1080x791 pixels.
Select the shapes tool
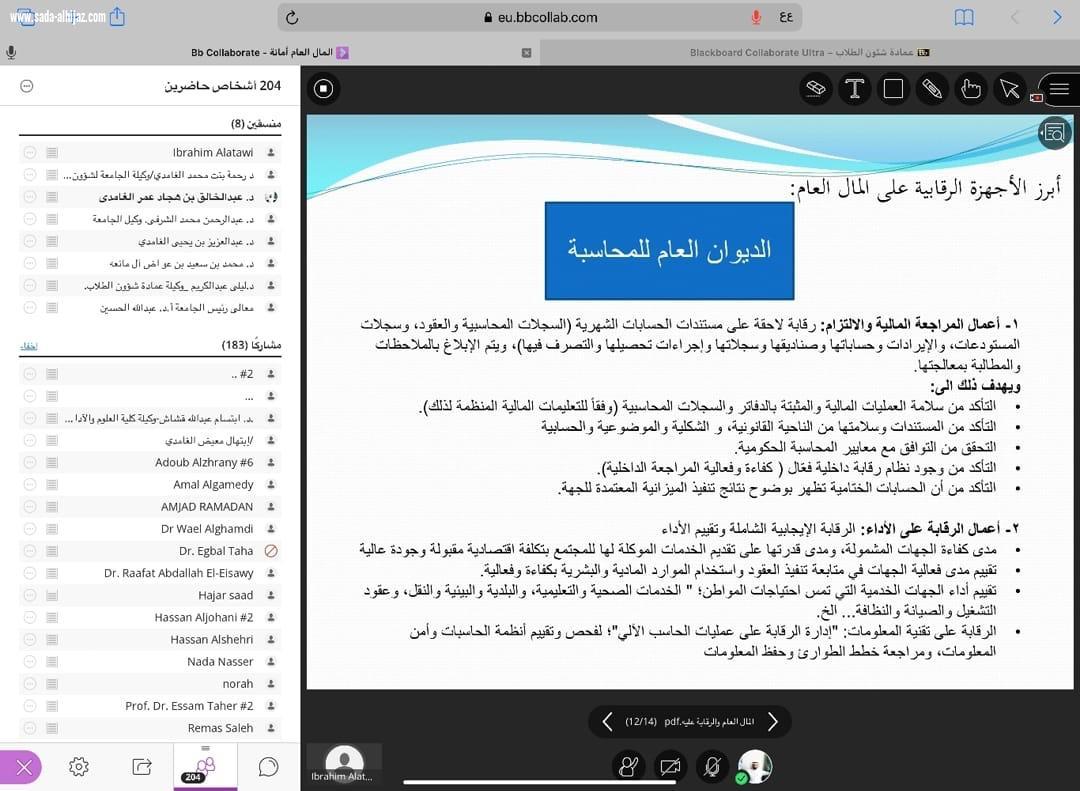coord(894,89)
